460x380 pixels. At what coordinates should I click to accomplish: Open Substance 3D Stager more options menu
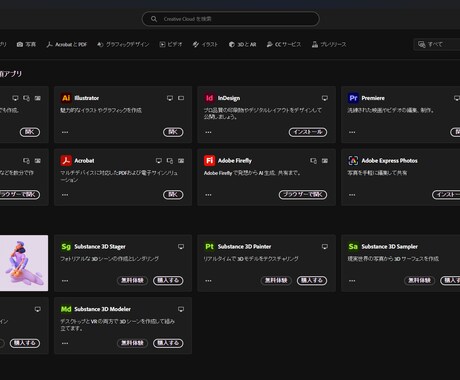pos(65,281)
